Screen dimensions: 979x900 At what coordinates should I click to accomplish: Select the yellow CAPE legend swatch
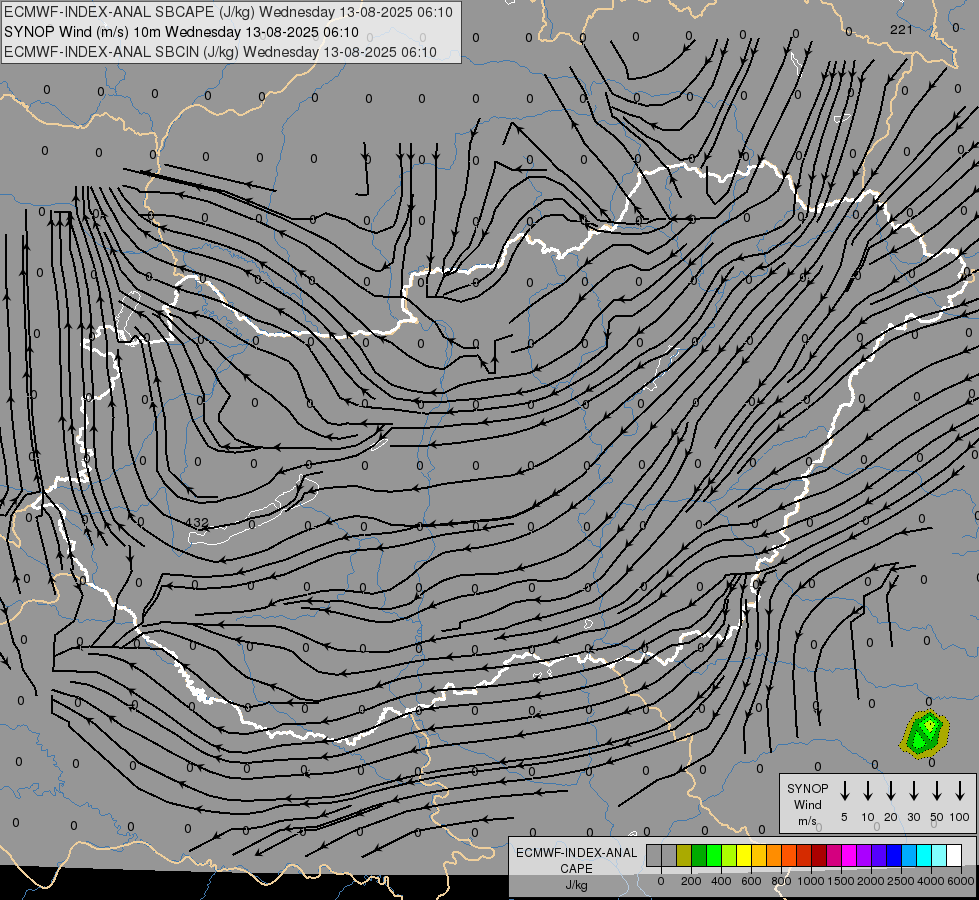coord(744,855)
